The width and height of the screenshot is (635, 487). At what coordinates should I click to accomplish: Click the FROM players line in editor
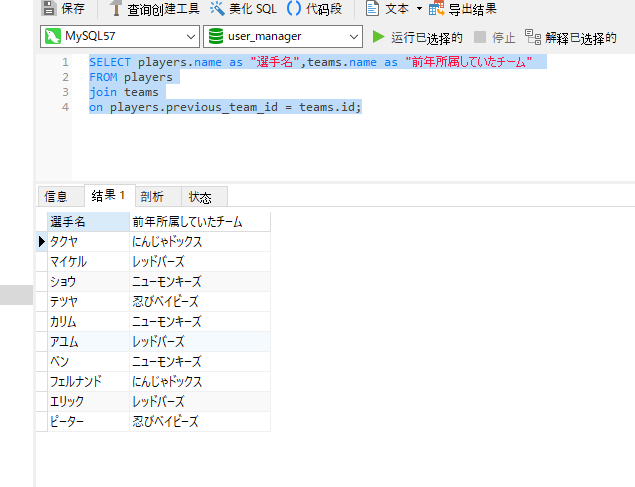pyautogui.click(x=131, y=77)
